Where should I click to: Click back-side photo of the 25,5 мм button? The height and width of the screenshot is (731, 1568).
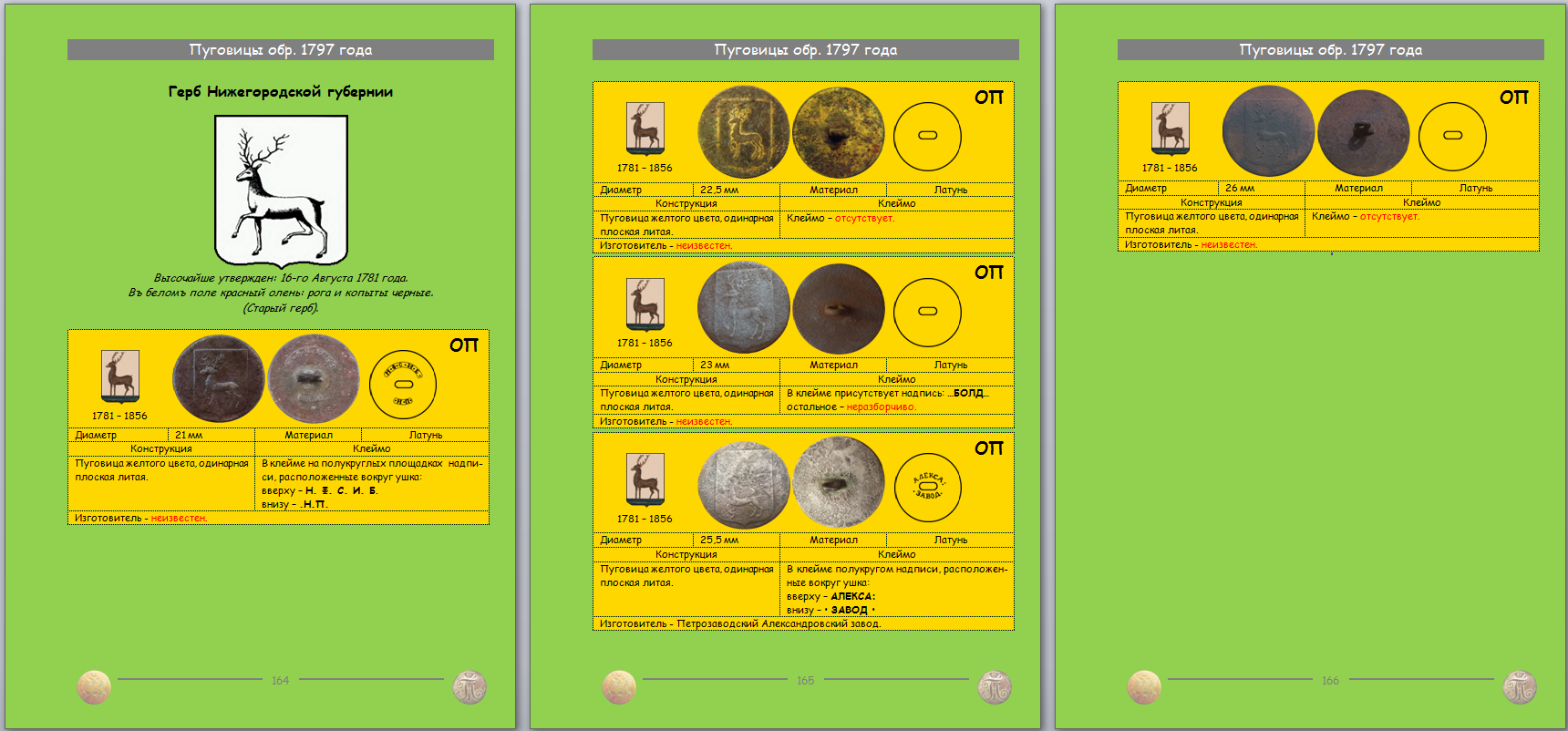[838, 482]
